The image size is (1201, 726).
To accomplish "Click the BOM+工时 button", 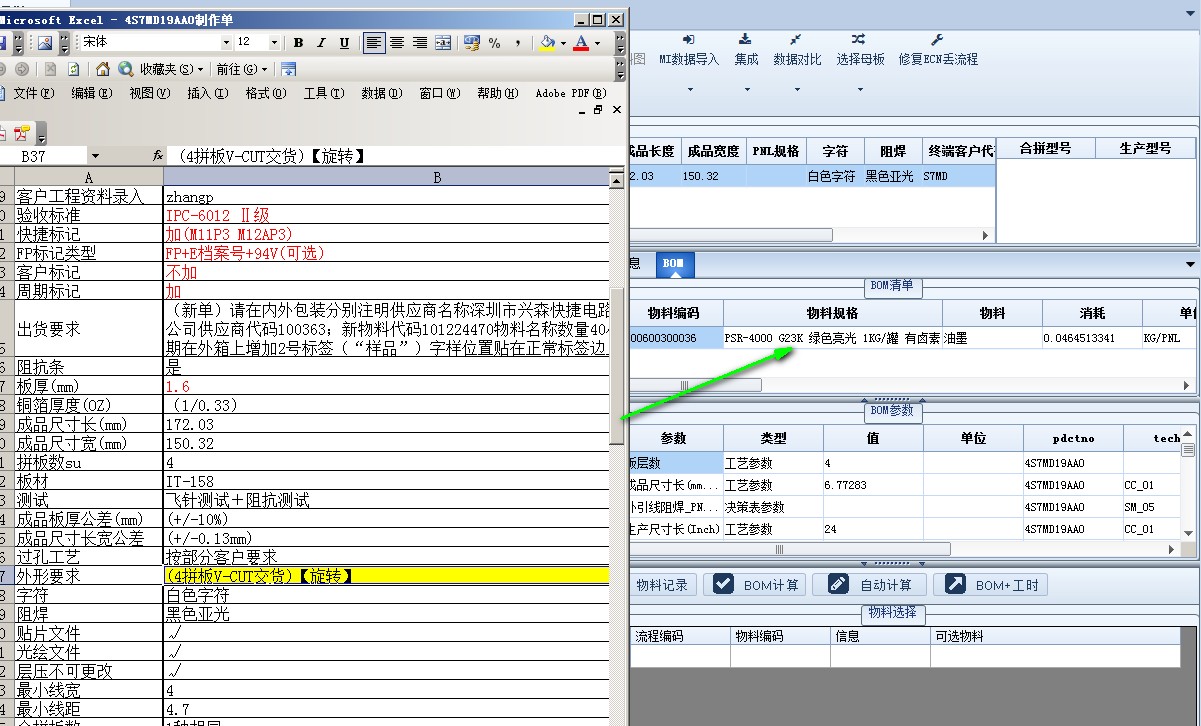I will coord(990,585).
